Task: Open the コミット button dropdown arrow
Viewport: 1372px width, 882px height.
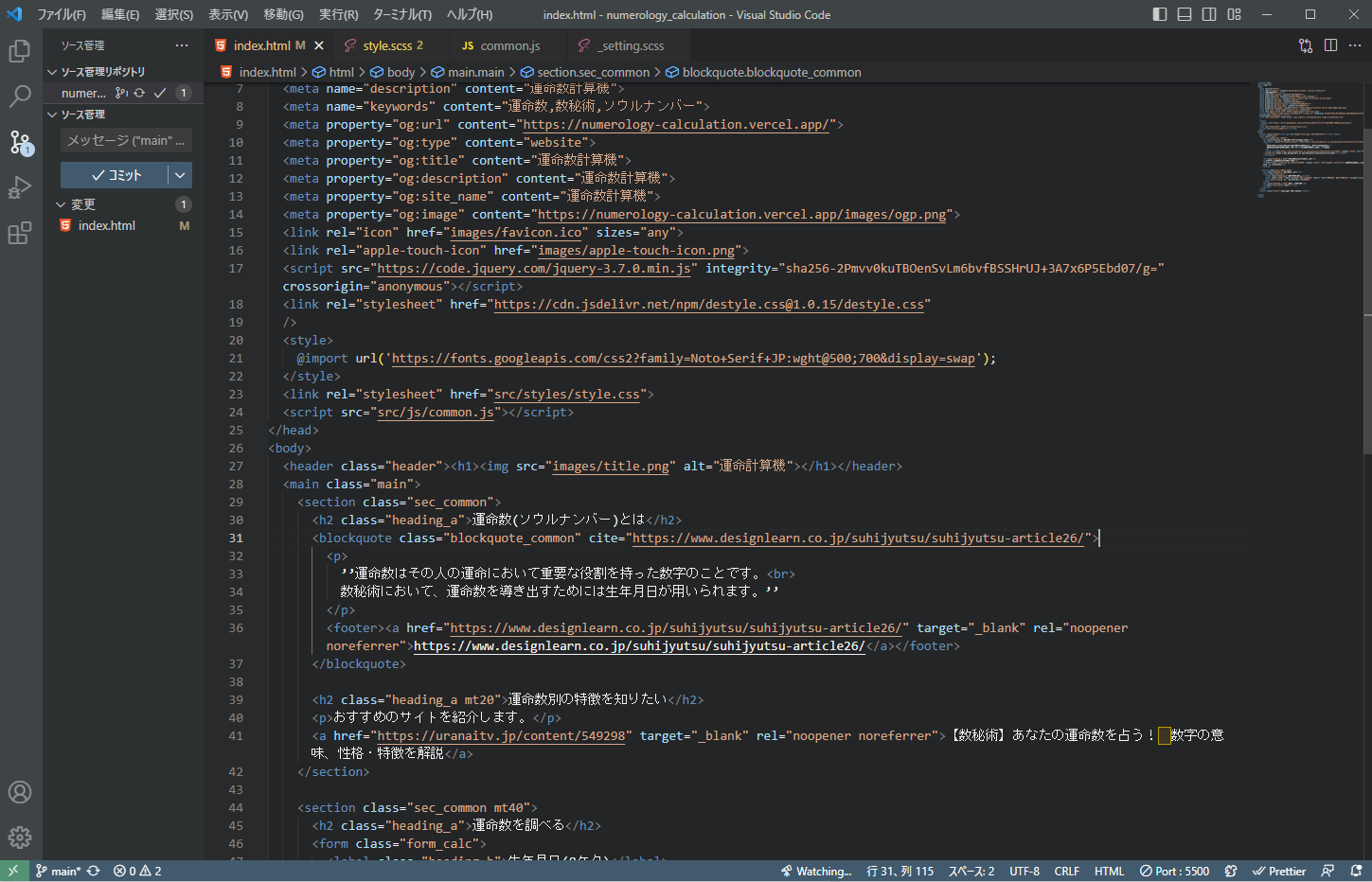Action: (180, 175)
